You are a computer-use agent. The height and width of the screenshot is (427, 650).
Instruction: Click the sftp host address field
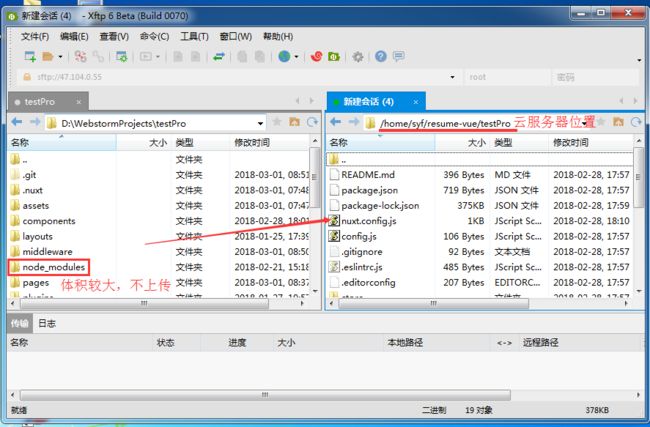(x=236, y=77)
